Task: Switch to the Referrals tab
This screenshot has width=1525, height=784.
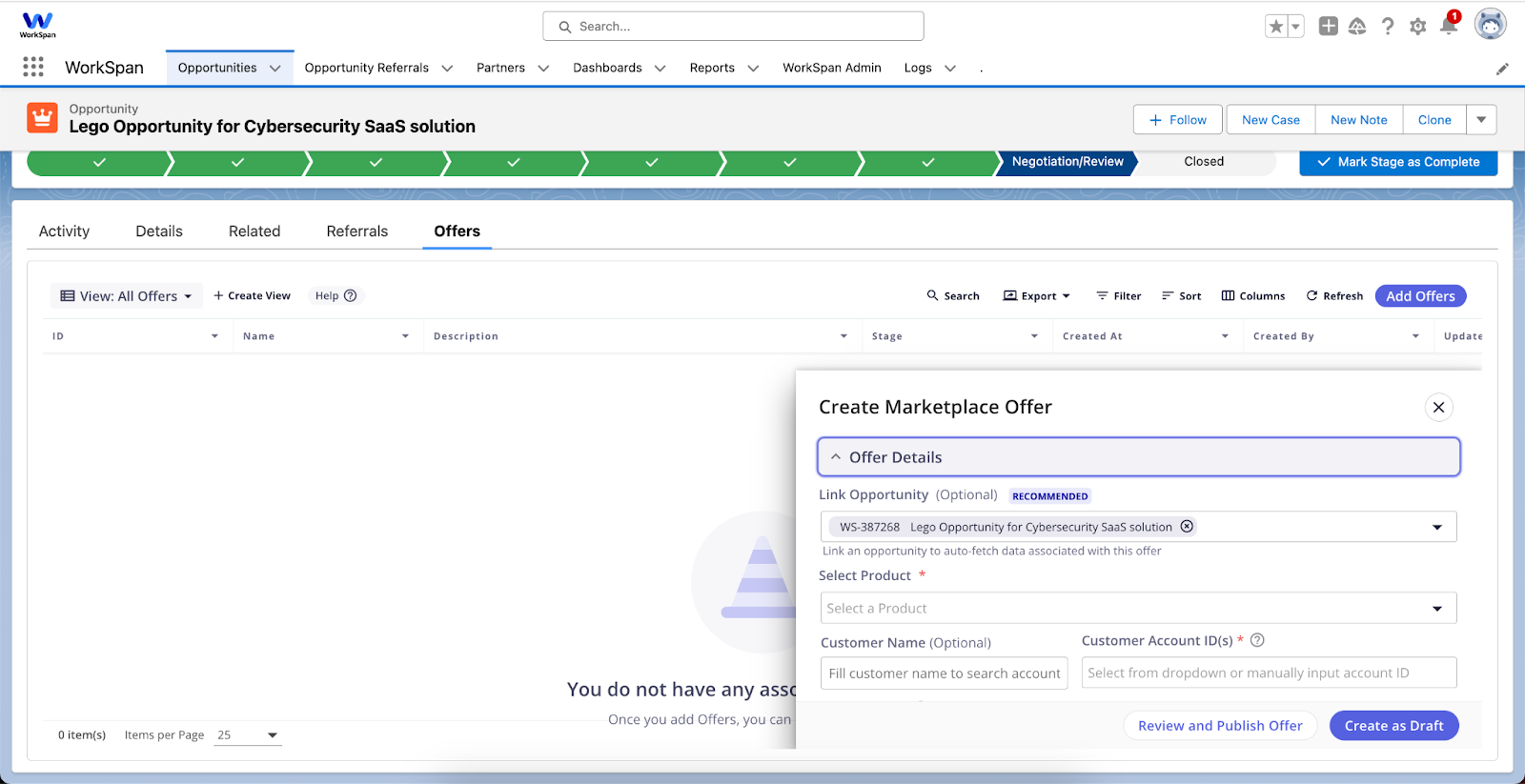Action: coord(357,231)
